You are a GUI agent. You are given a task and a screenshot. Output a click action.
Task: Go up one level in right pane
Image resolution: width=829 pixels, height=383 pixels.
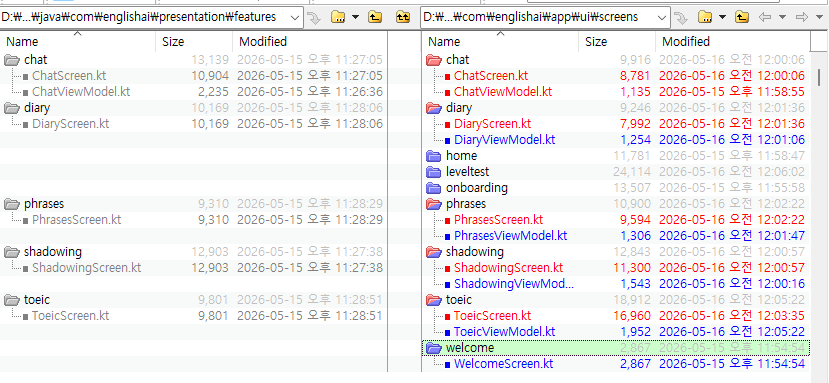pyautogui.click(x=742, y=17)
